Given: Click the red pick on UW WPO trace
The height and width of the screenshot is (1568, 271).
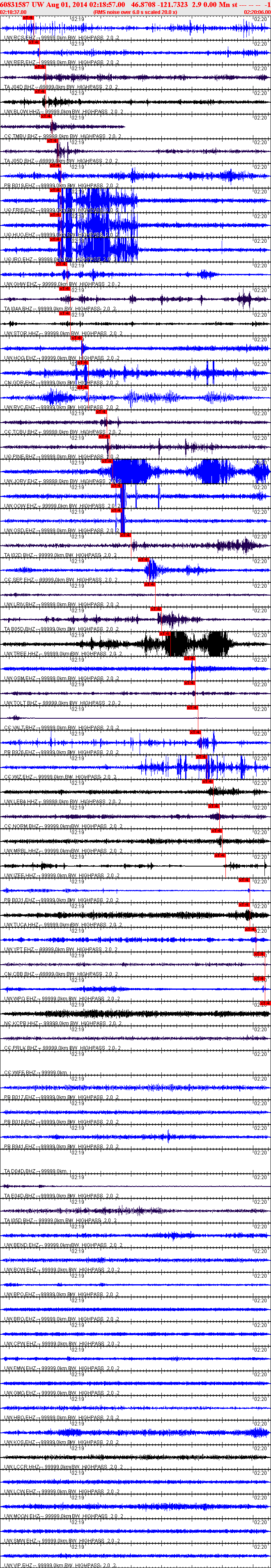Looking at the screenshot, I should 260,979.
